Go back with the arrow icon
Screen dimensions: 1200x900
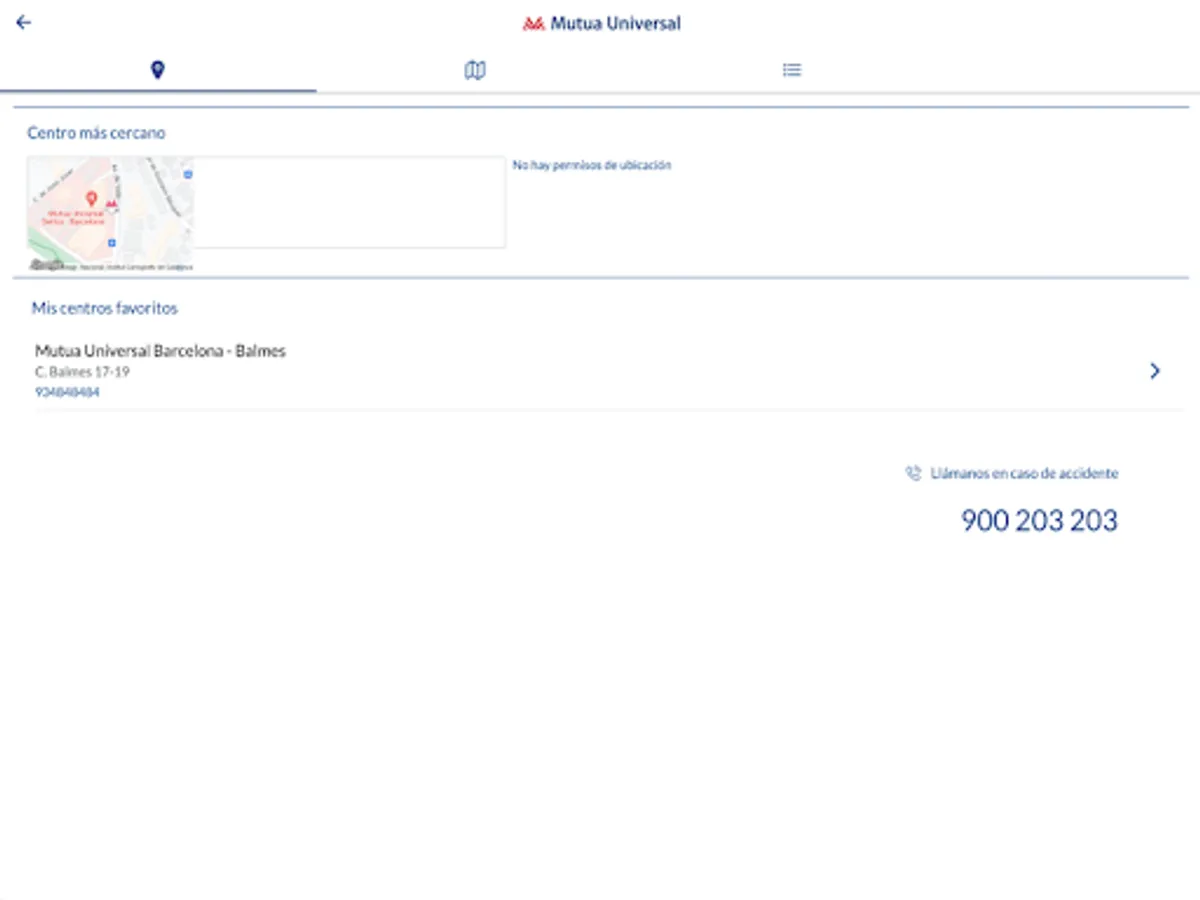click(x=24, y=22)
